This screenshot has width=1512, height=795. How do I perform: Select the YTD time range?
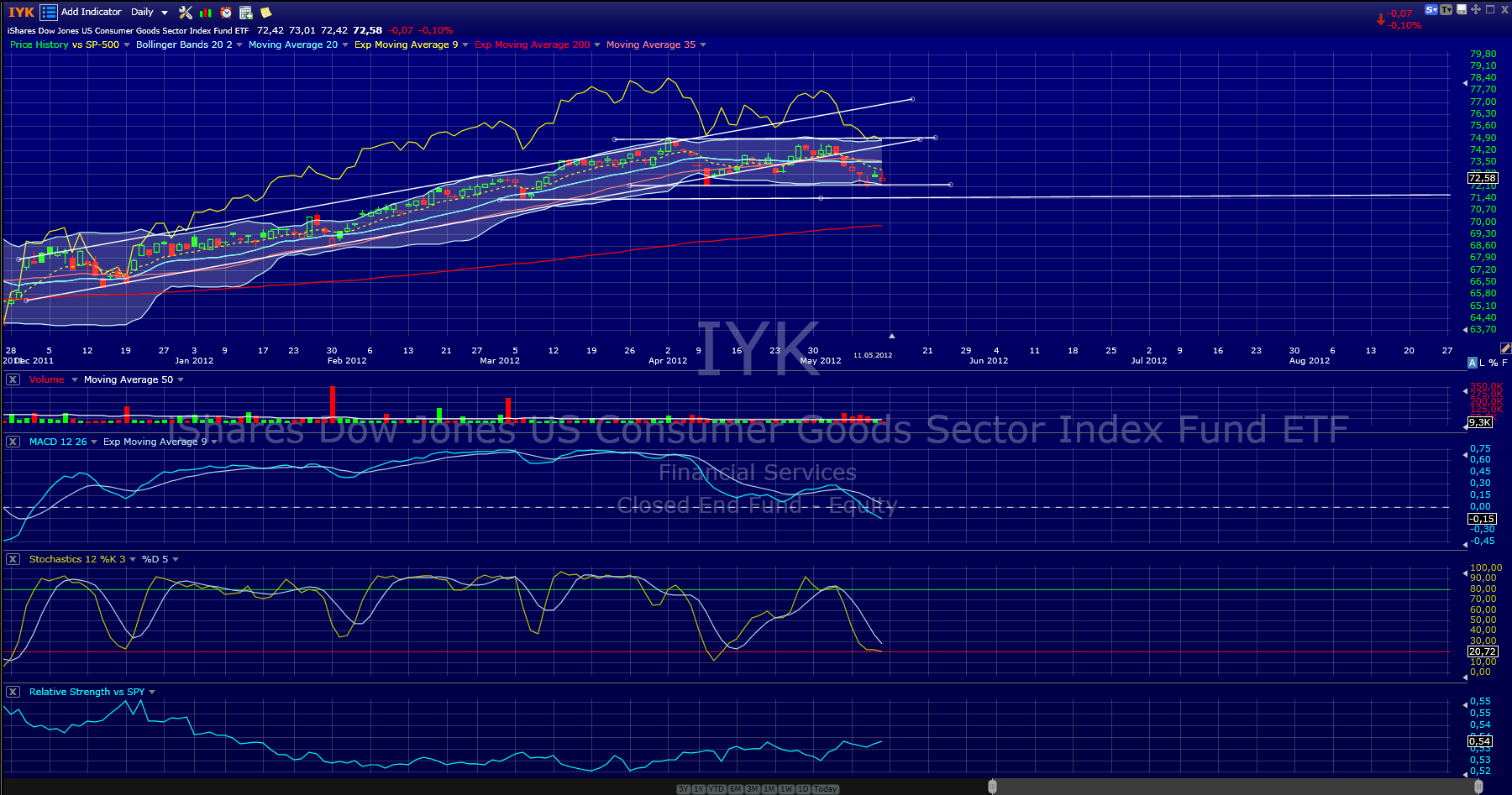(717, 789)
